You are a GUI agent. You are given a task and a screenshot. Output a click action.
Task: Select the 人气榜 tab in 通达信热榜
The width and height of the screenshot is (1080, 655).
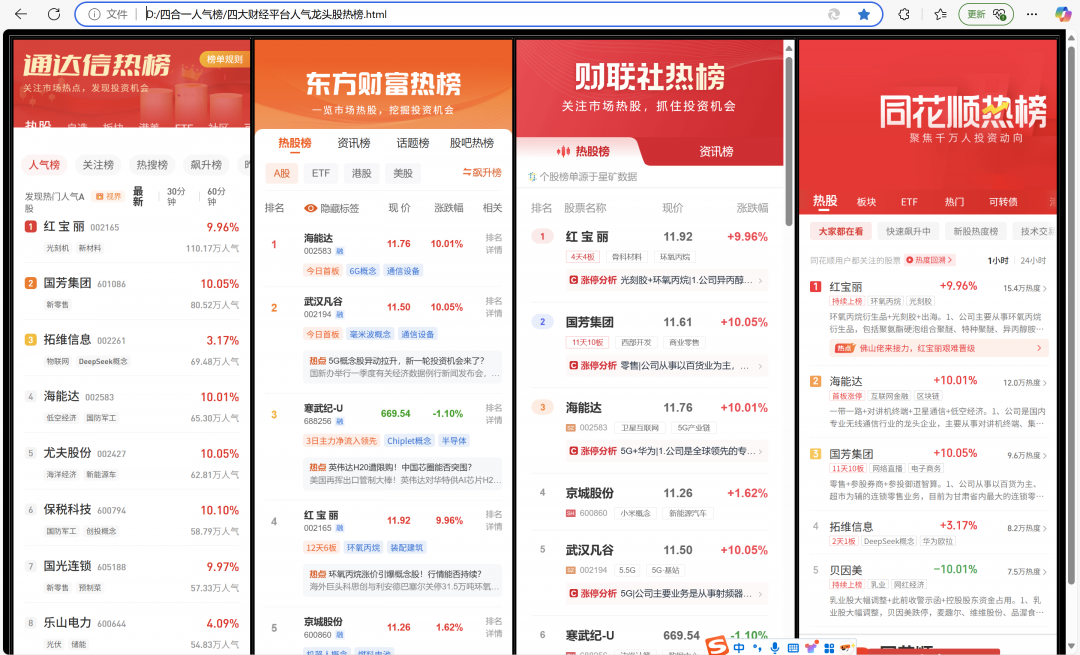[44, 165]
